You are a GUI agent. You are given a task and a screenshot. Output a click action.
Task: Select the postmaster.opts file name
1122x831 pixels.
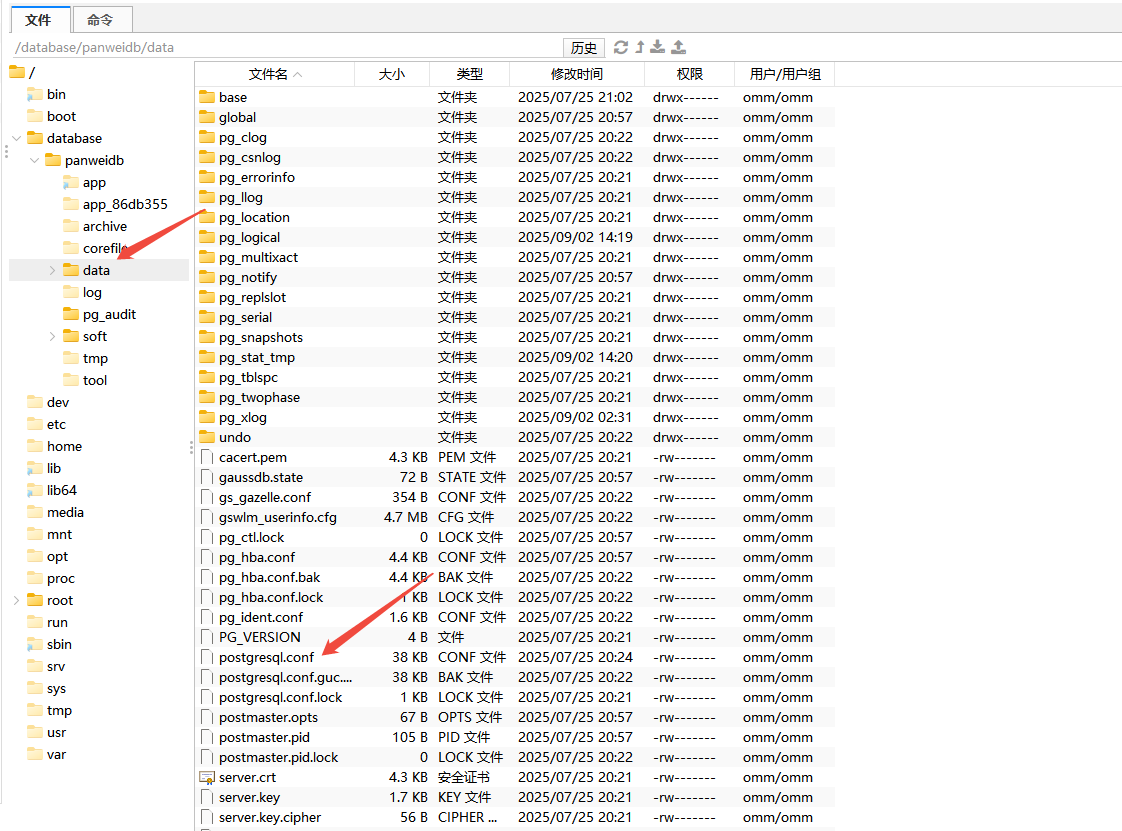[x=268, y=717]
